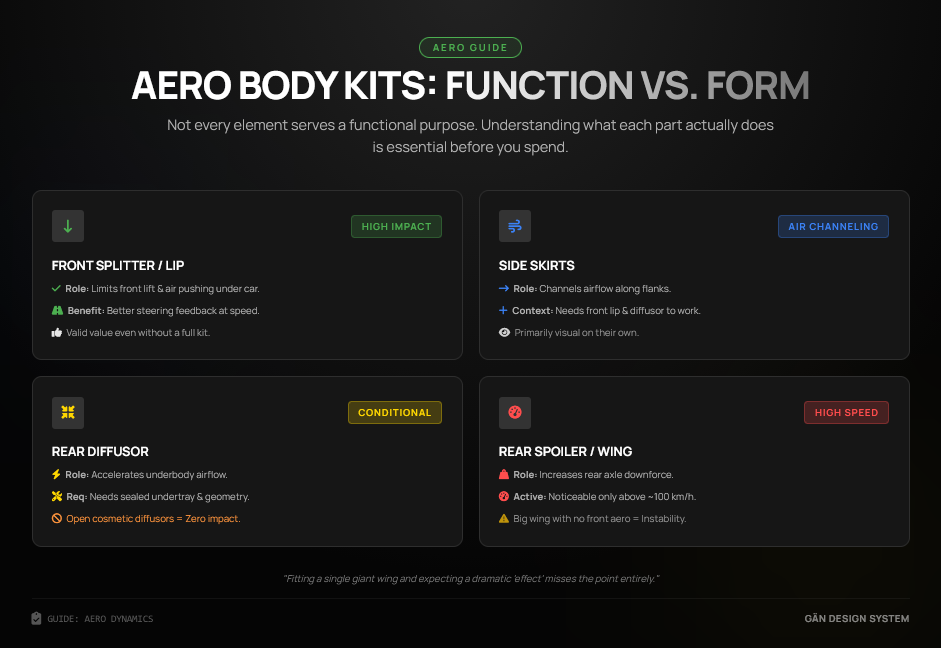Click the lightning bolt icon beside Diffusor Role

[57, 475]
